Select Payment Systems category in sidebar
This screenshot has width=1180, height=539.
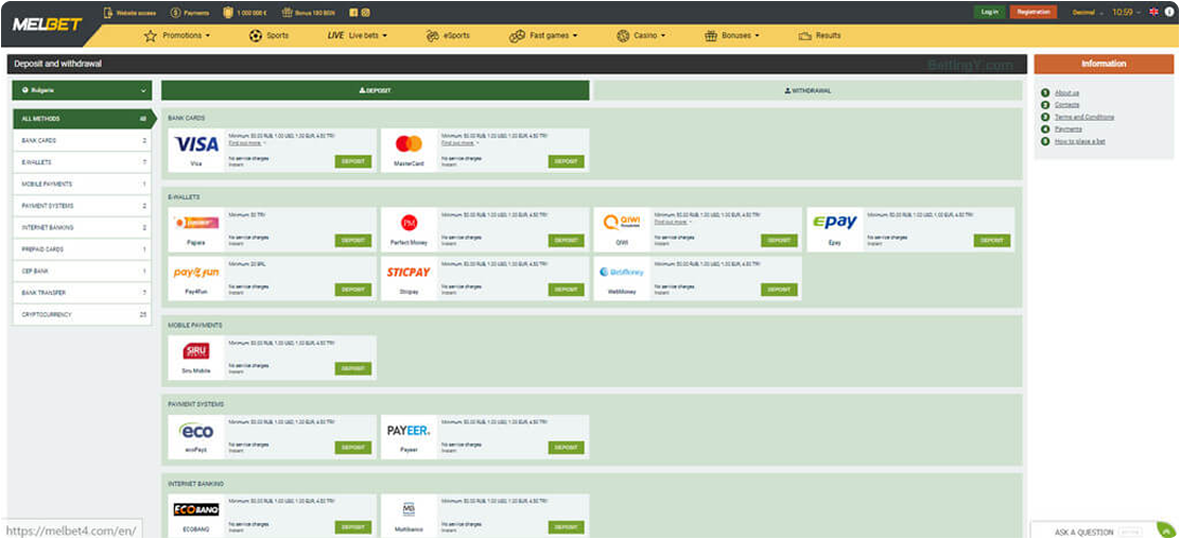click(x=82, y=206)
